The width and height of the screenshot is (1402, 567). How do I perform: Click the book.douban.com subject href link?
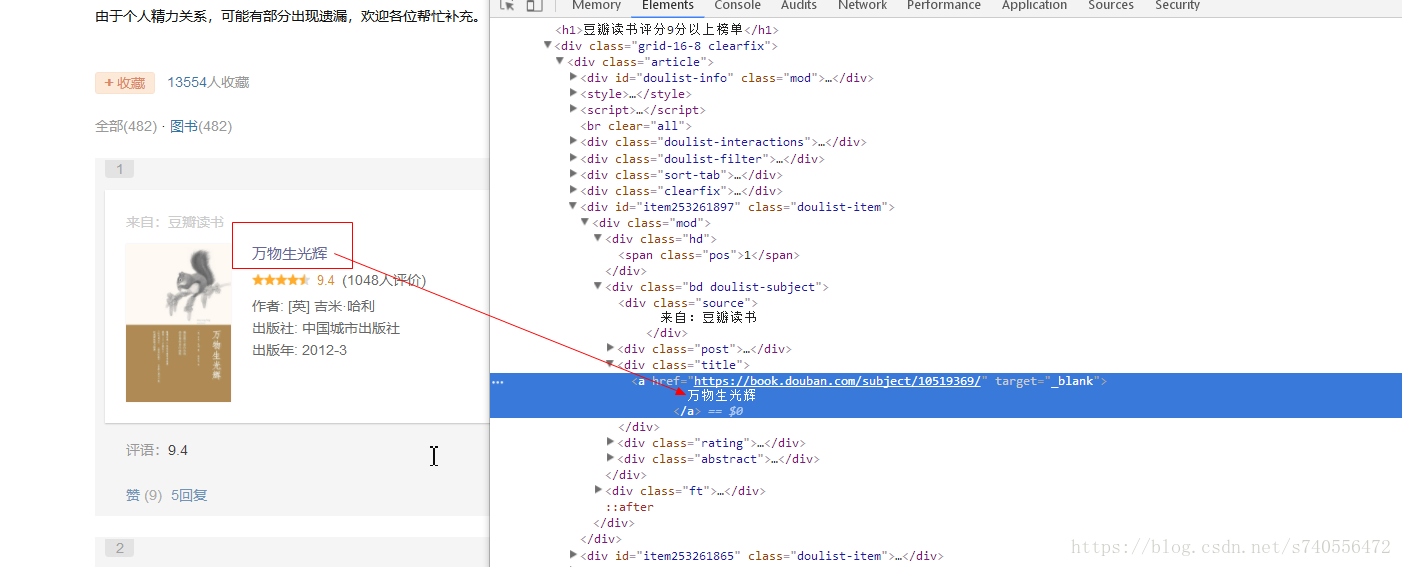837,381
